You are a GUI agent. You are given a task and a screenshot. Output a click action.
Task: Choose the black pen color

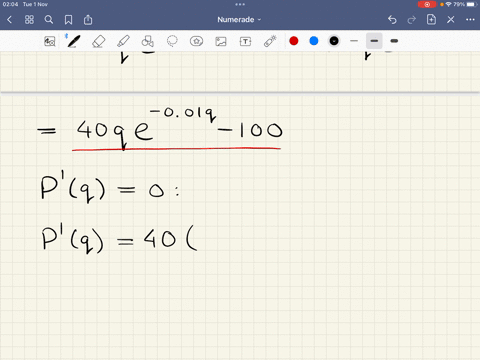(x=334, y=41)
